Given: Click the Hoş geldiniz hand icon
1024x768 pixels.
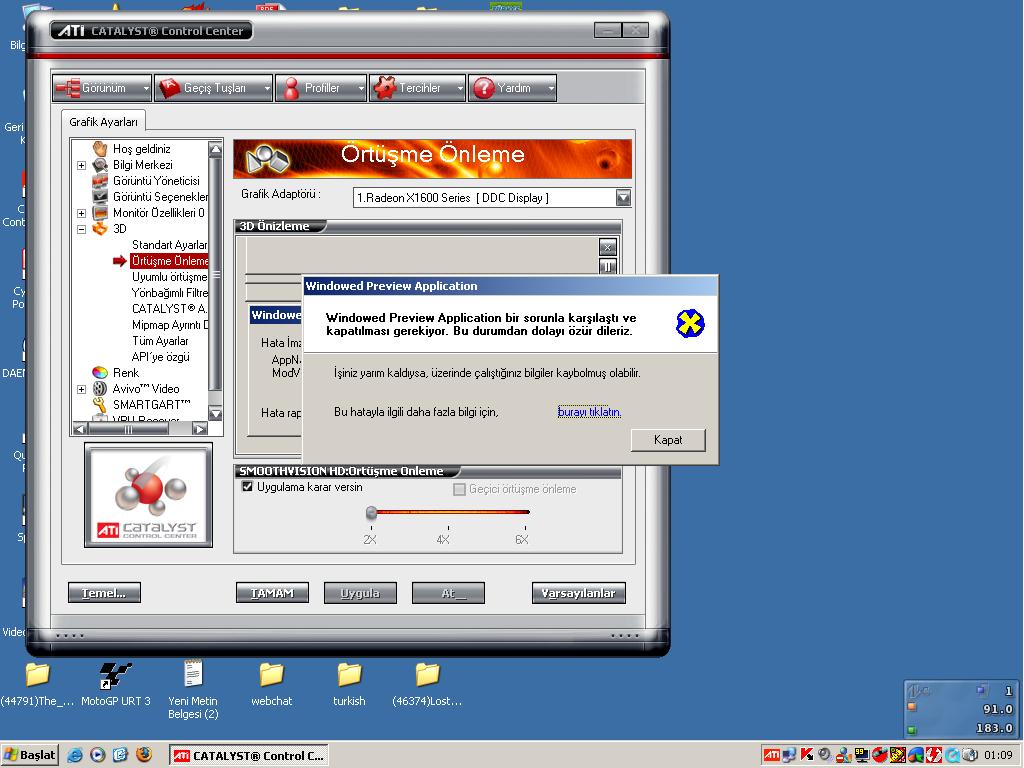Looking at the screenshot, I should click(100, 148).
